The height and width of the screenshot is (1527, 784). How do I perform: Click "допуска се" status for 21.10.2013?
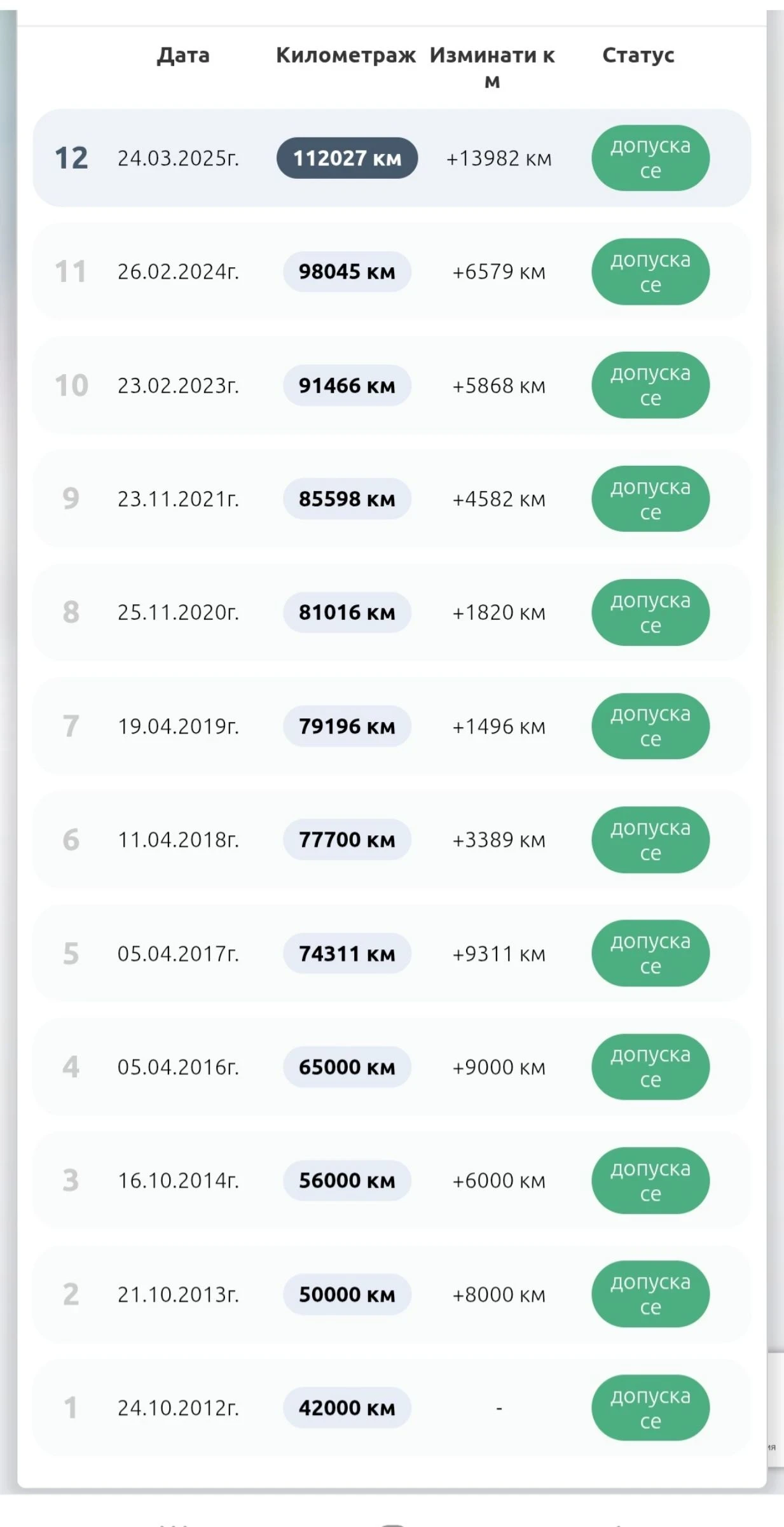650,1294
